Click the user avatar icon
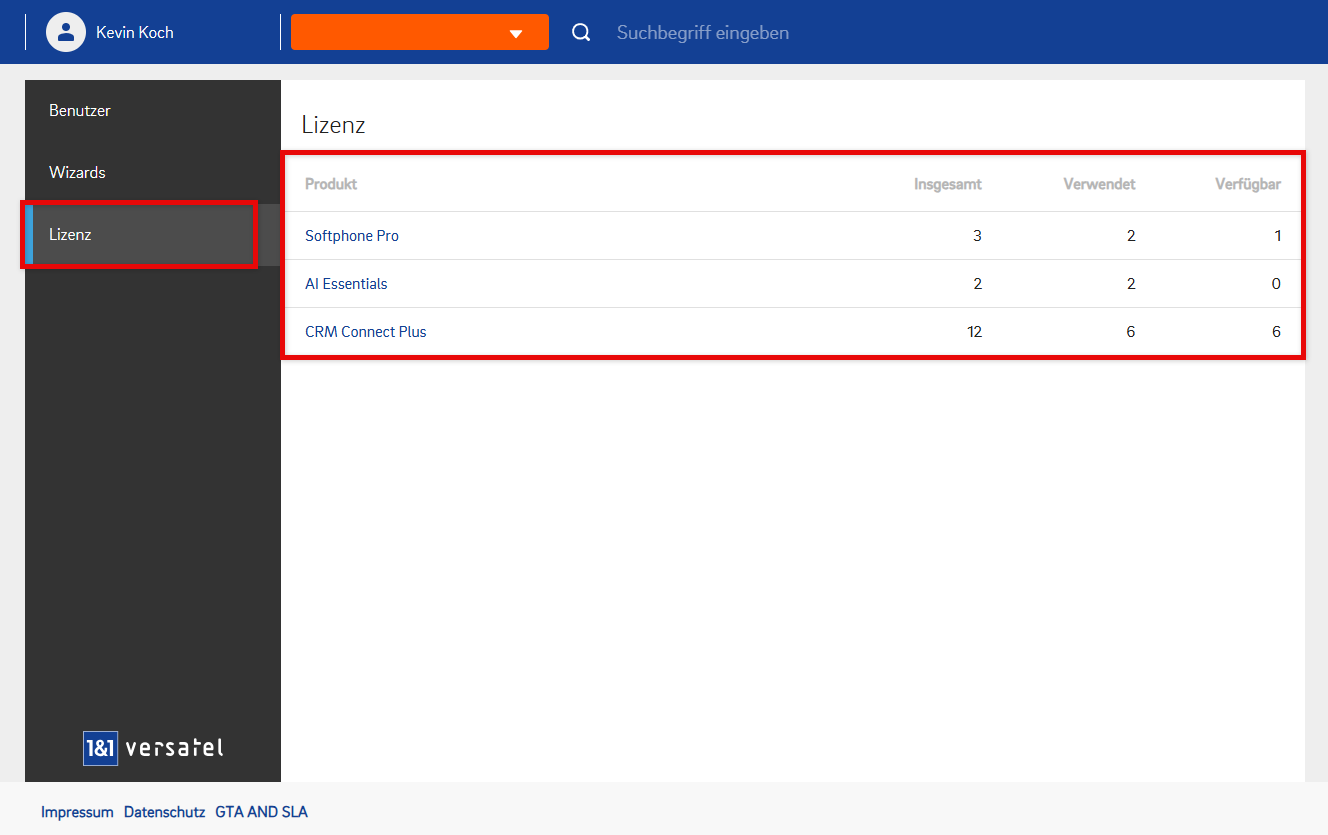 (65, 32)
